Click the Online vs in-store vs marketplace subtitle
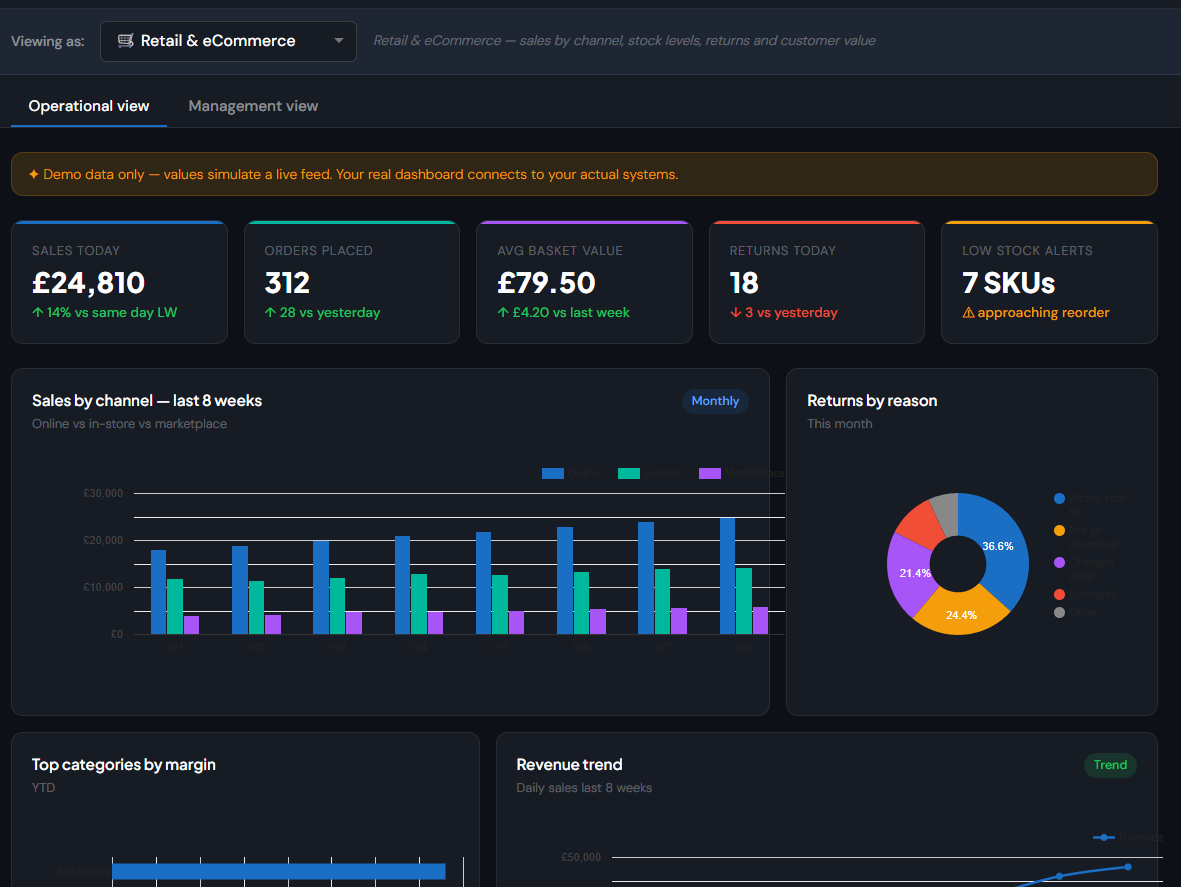The height and width of the screenshot is (887, 1181). [x=130, y=424]
